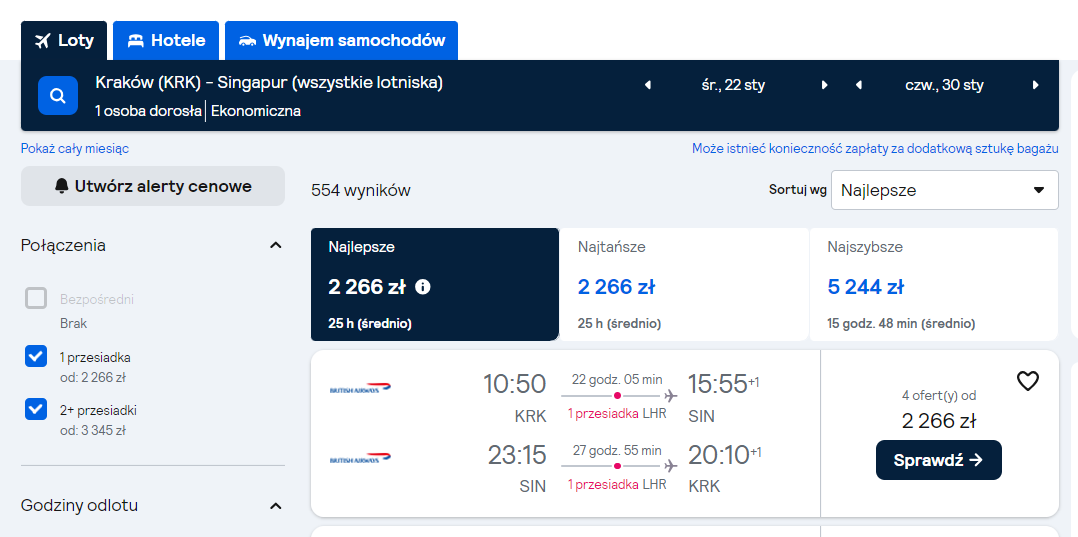Collapse the Godziny odlotu section
This screenshot has width=1078, height=537.
(x=276, y=506)
